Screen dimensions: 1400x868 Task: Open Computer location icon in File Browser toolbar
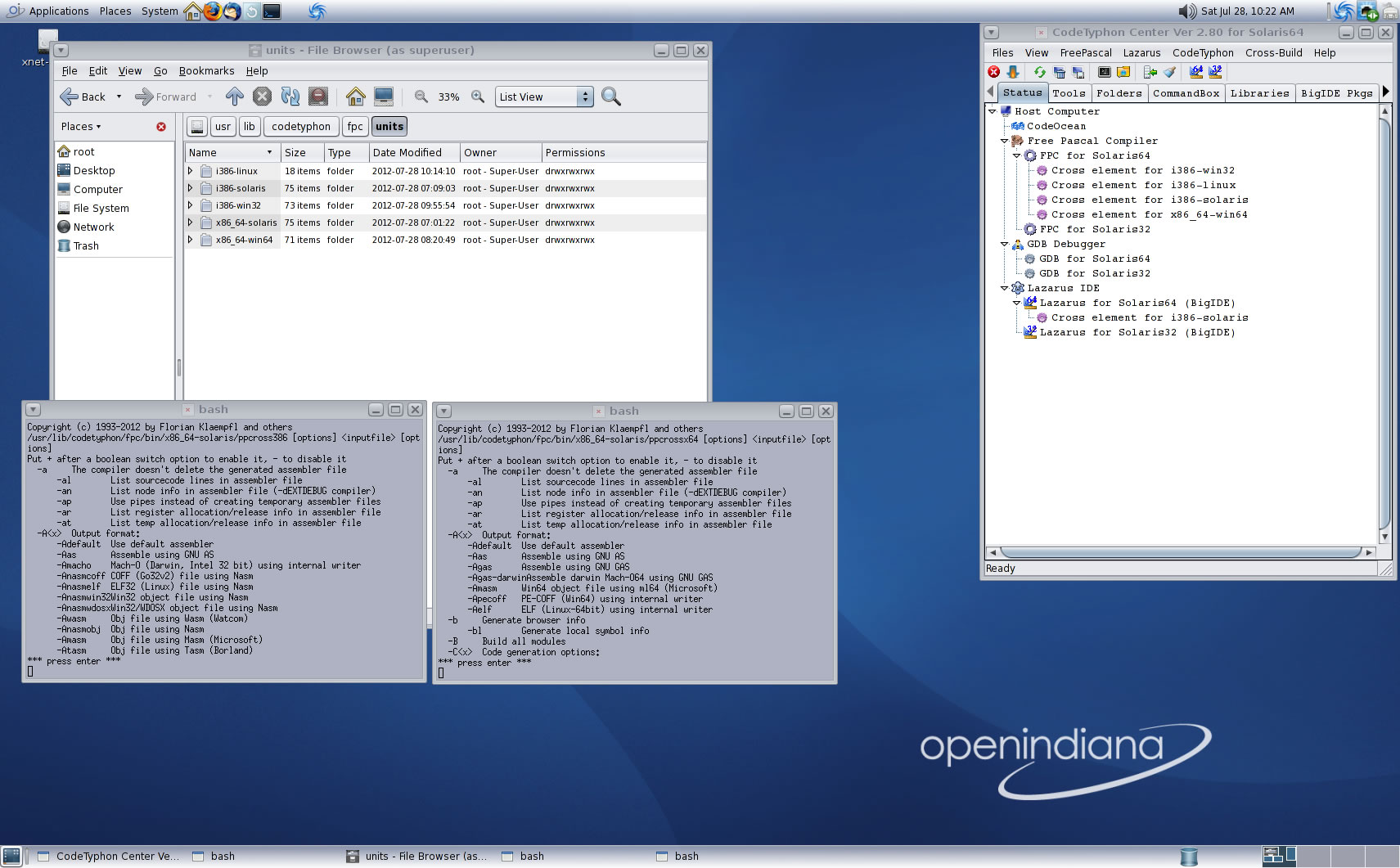pyautogui.click(x=384, y=97)
